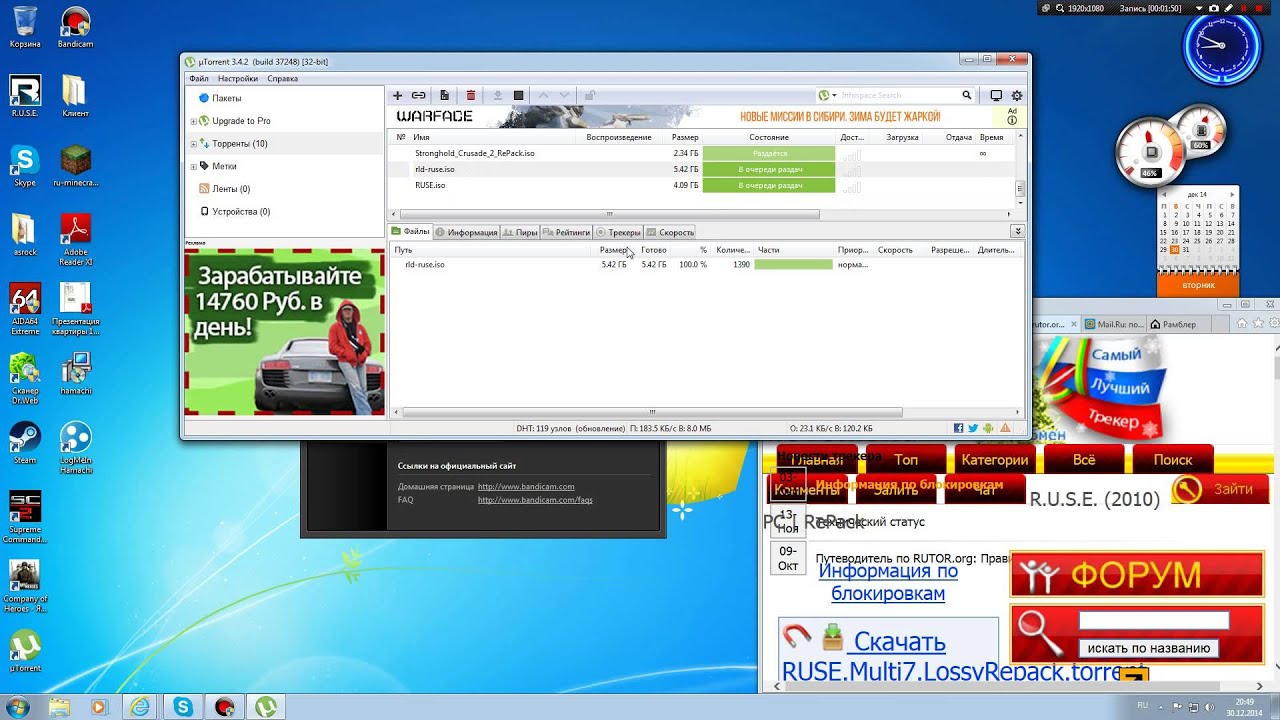Collapse the details pane with chevron button
The width and height of the screenshot is (1280, 720).
[x=1017, y=231]
